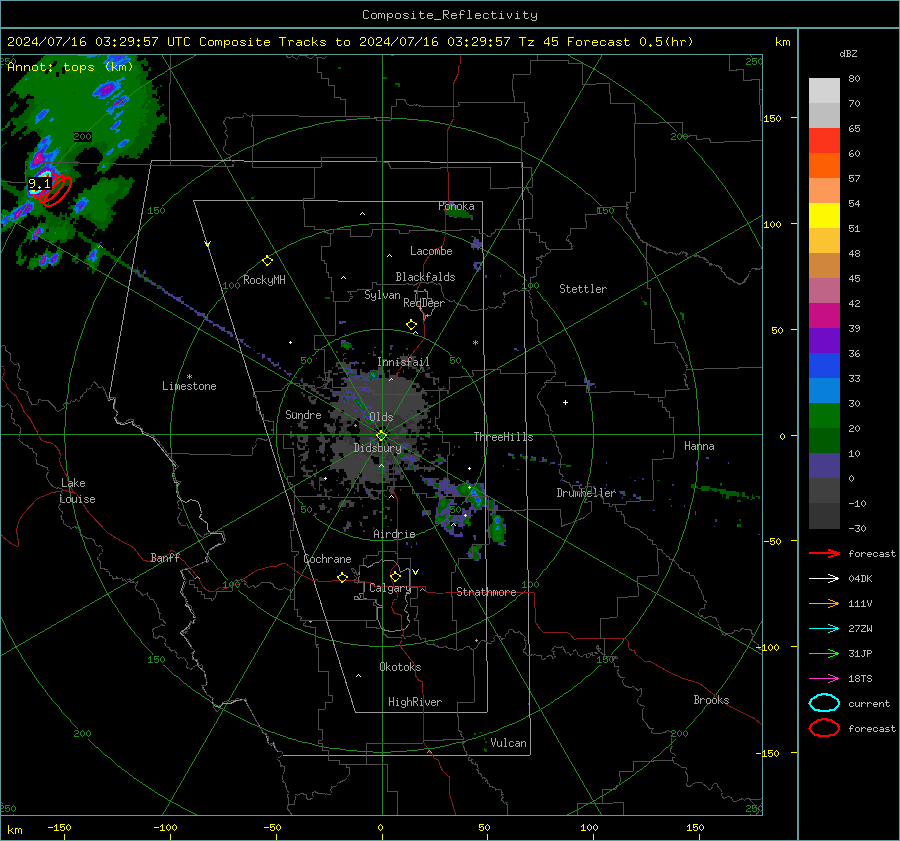Click the HighRiver town label

coord(415,703)
